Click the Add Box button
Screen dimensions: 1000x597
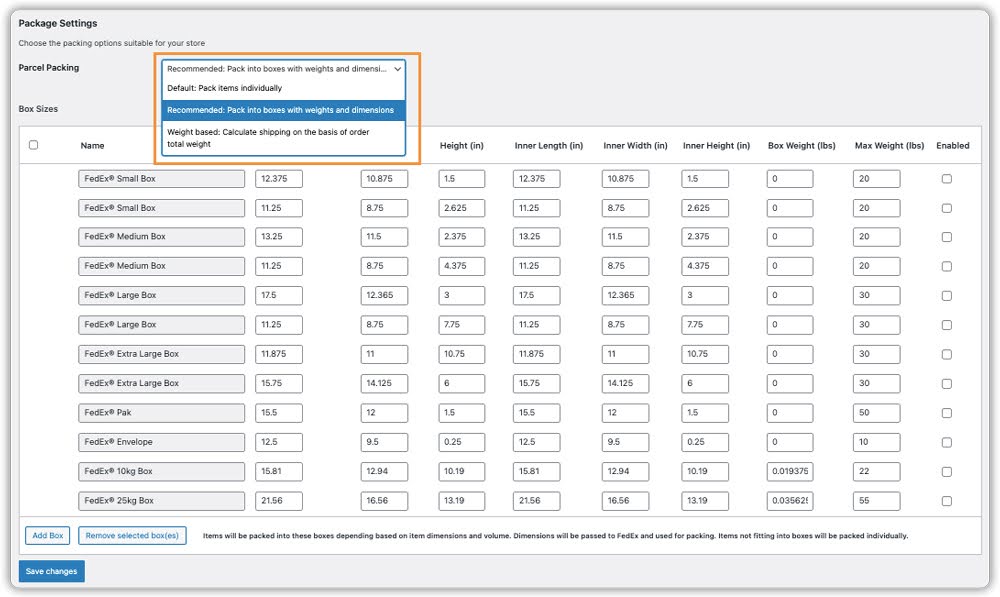pos(46,536)
